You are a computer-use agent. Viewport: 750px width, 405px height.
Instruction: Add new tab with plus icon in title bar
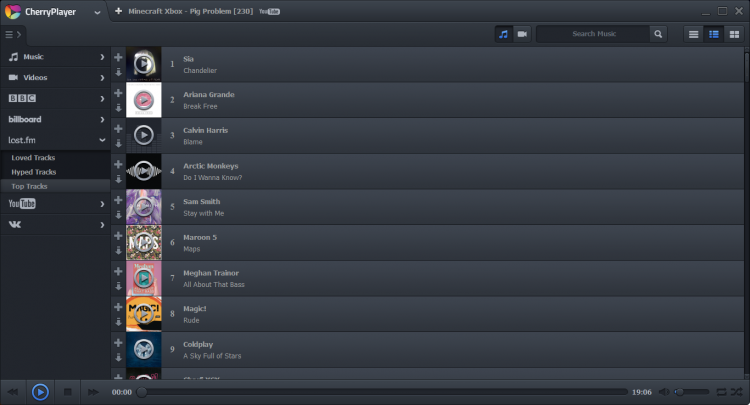[118, 11]
